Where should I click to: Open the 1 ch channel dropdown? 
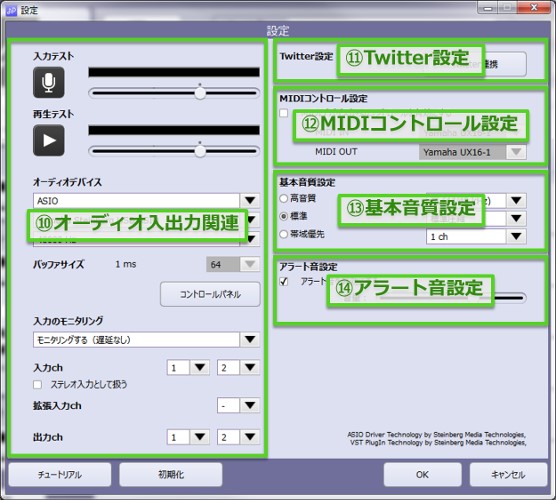[476, 237]
